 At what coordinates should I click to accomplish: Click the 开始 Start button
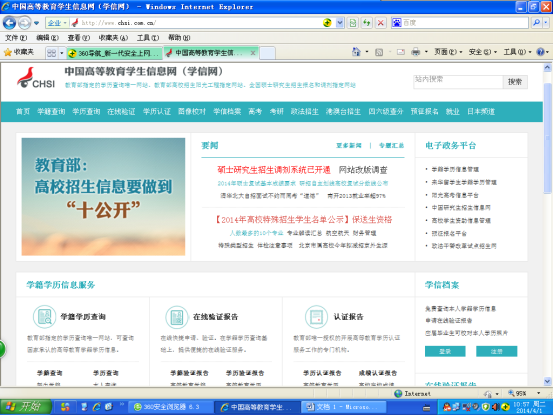click(x=25, y=407)
